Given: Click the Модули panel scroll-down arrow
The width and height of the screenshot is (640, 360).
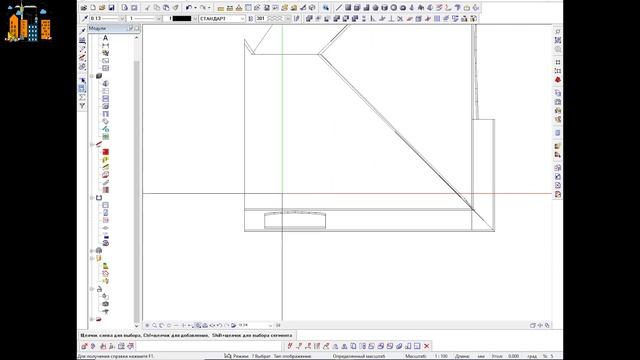Looking at the screenshot, I should 136,325.
